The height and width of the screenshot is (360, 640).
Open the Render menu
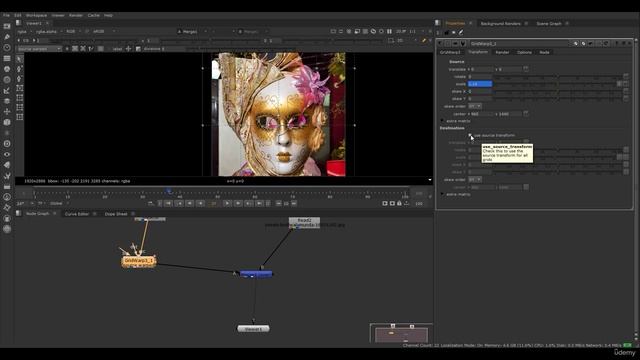[x=76, y=15]
